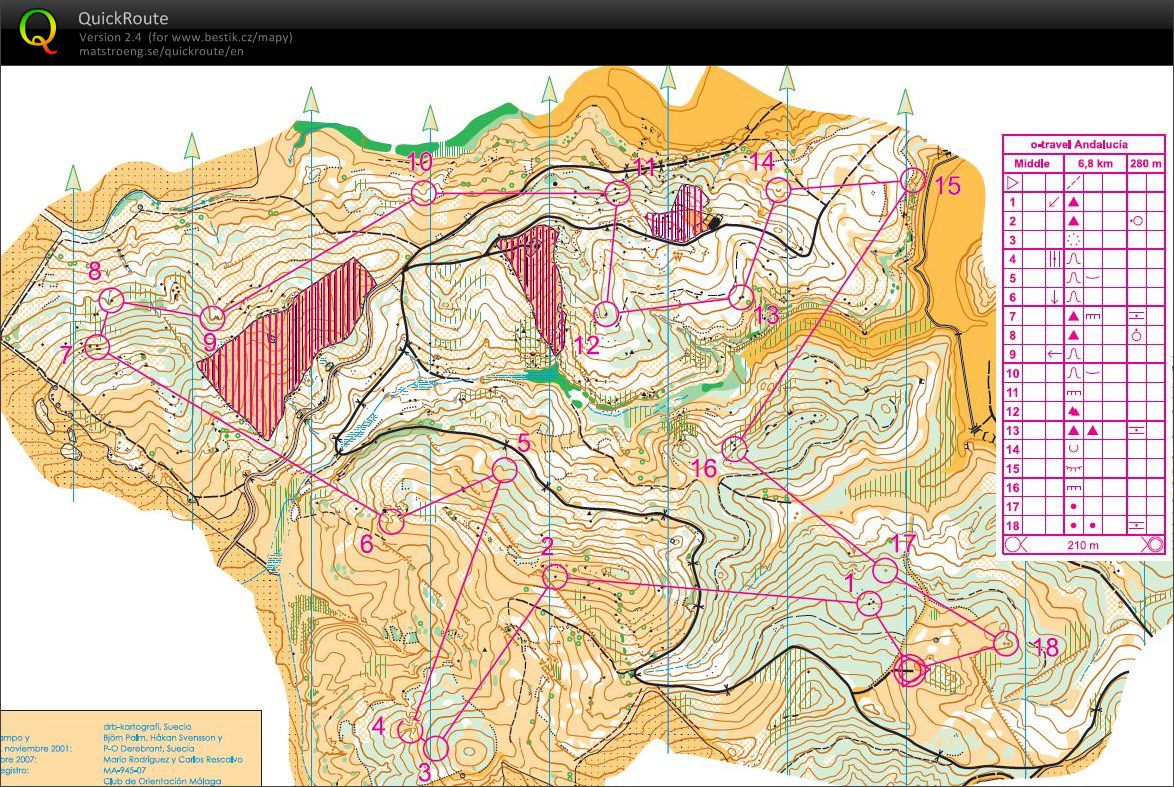The height and width of the screenshot is (787, 1174).
Task: Select the "280 m" climb cell
Action: (1146, 163)
